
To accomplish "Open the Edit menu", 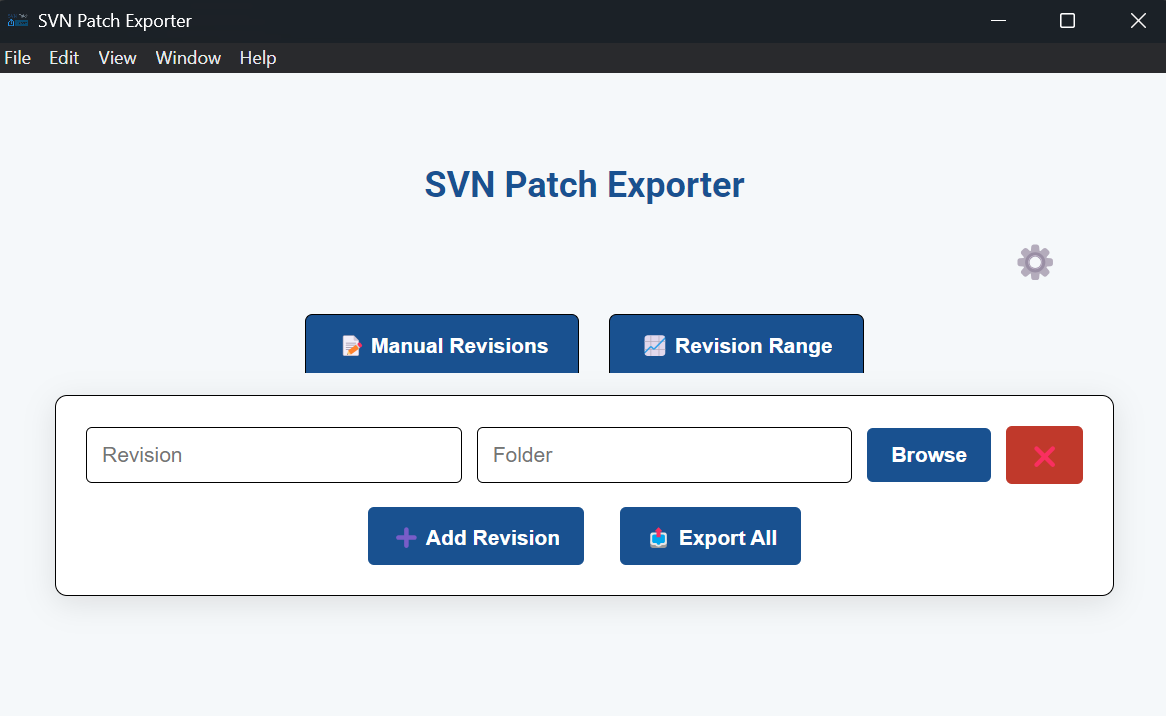I will 64,58.
